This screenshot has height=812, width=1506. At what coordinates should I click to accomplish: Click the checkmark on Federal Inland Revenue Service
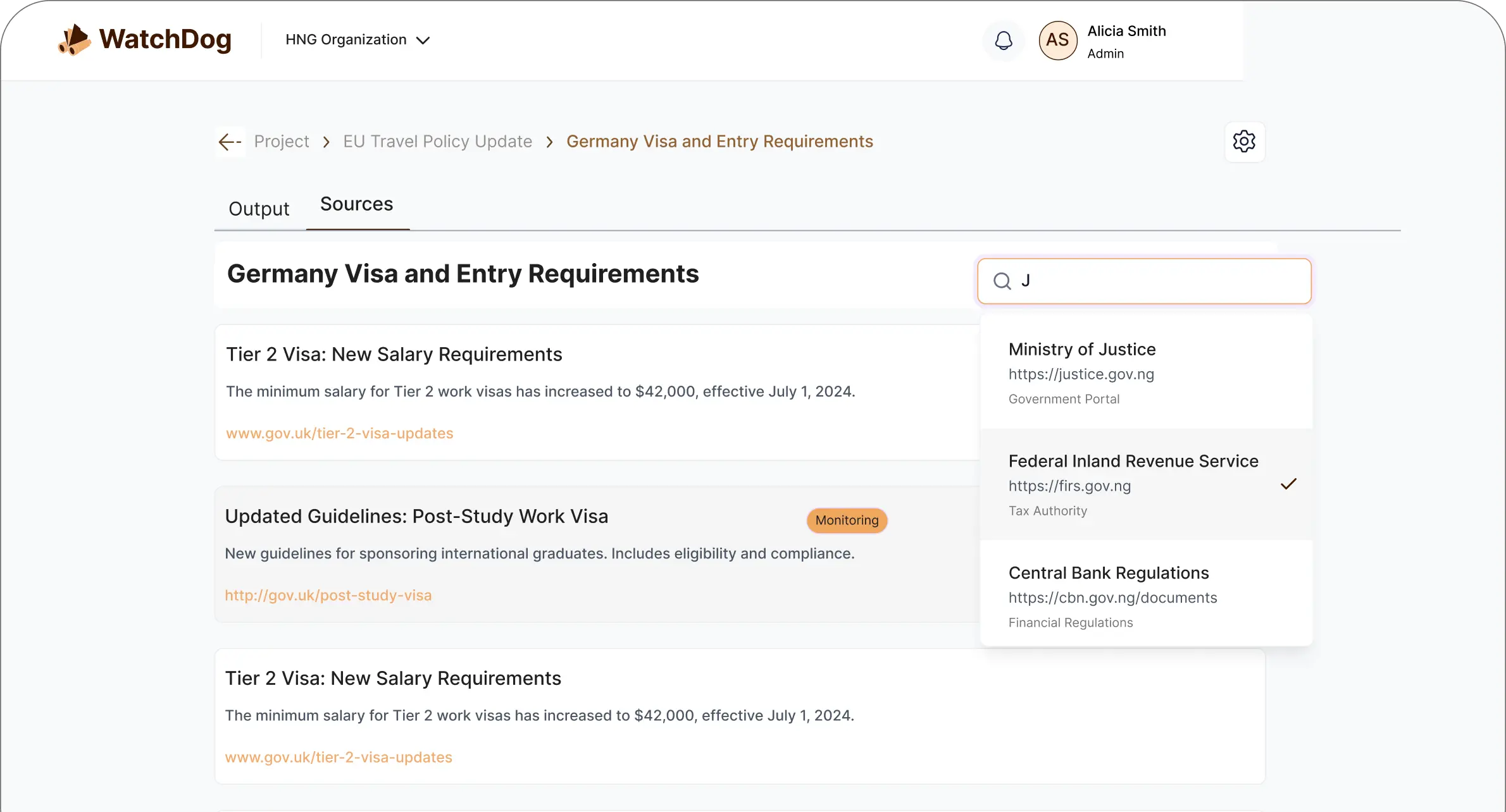[x=1288, y=484]
